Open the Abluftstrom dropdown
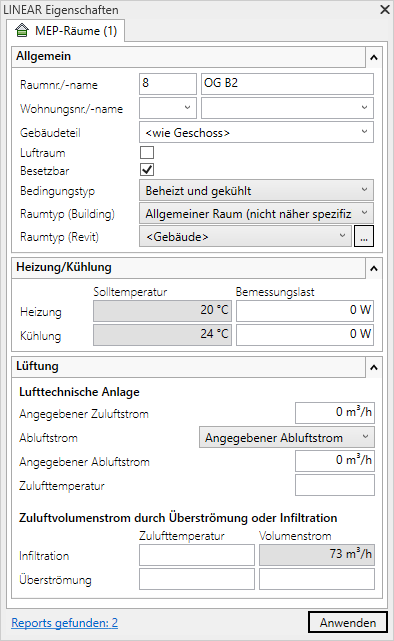Screen dimensions: 394x641 point(287,437)
